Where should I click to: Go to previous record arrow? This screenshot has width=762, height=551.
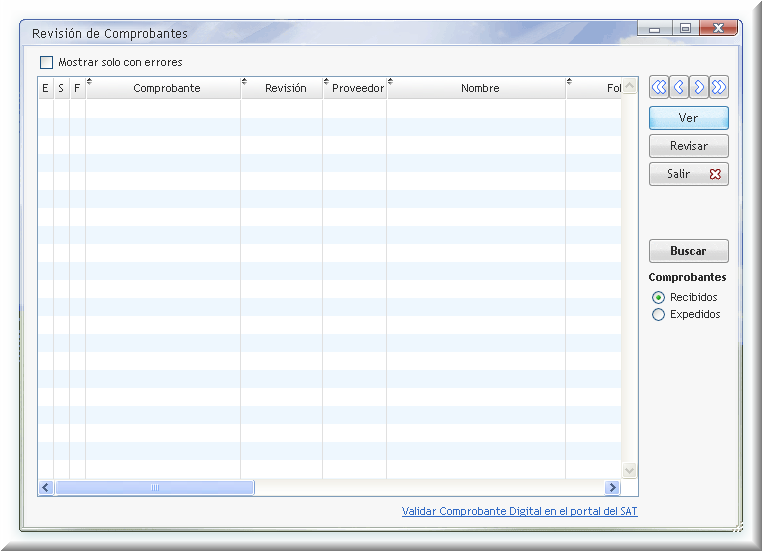pyautogui.click(x=678, y=88)
